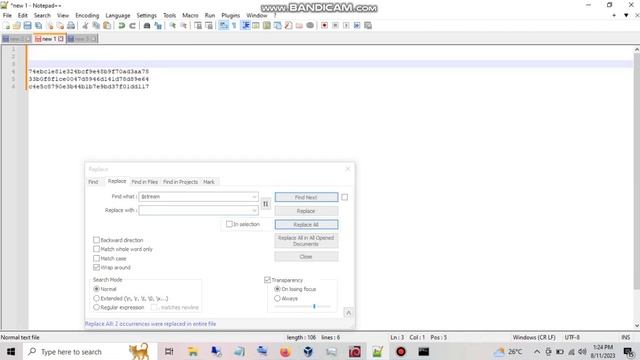Select the Normal search mode radio
Screen dimensions: 640x360
[x=96, y=289]
